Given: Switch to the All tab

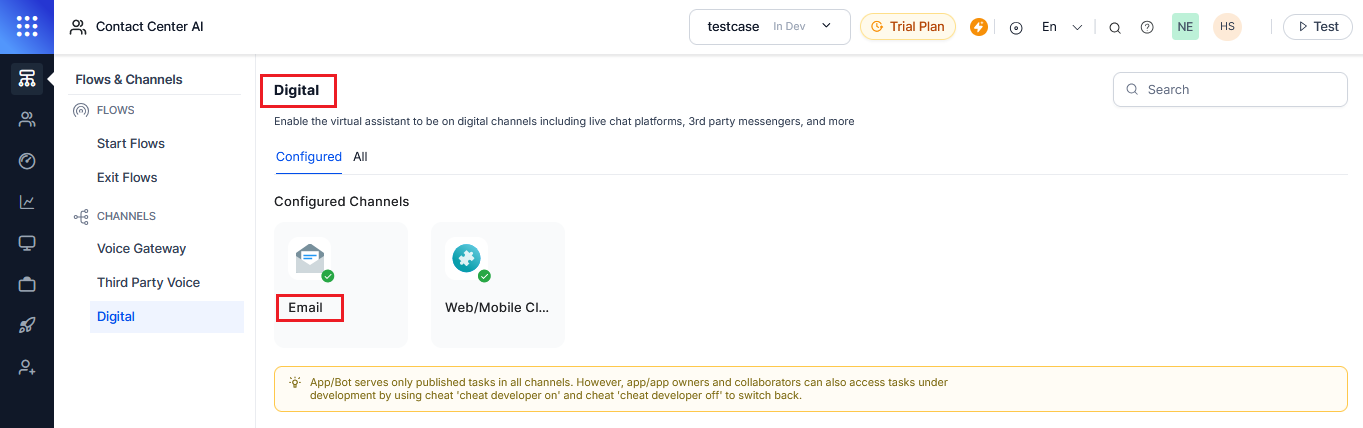Looking at the screenshot, I should 360,157.
